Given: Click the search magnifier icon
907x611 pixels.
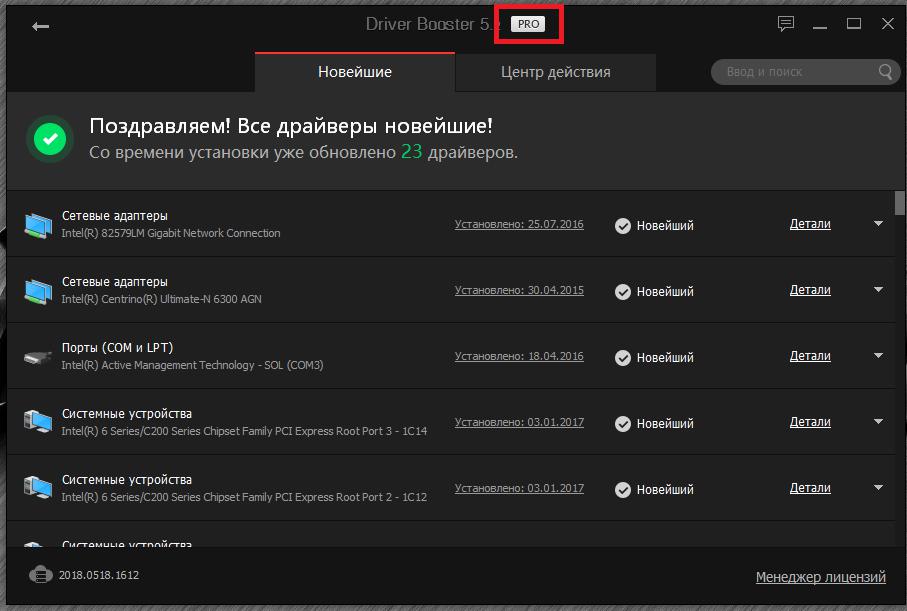Looking at the screenshot, I should coord(885,72).
